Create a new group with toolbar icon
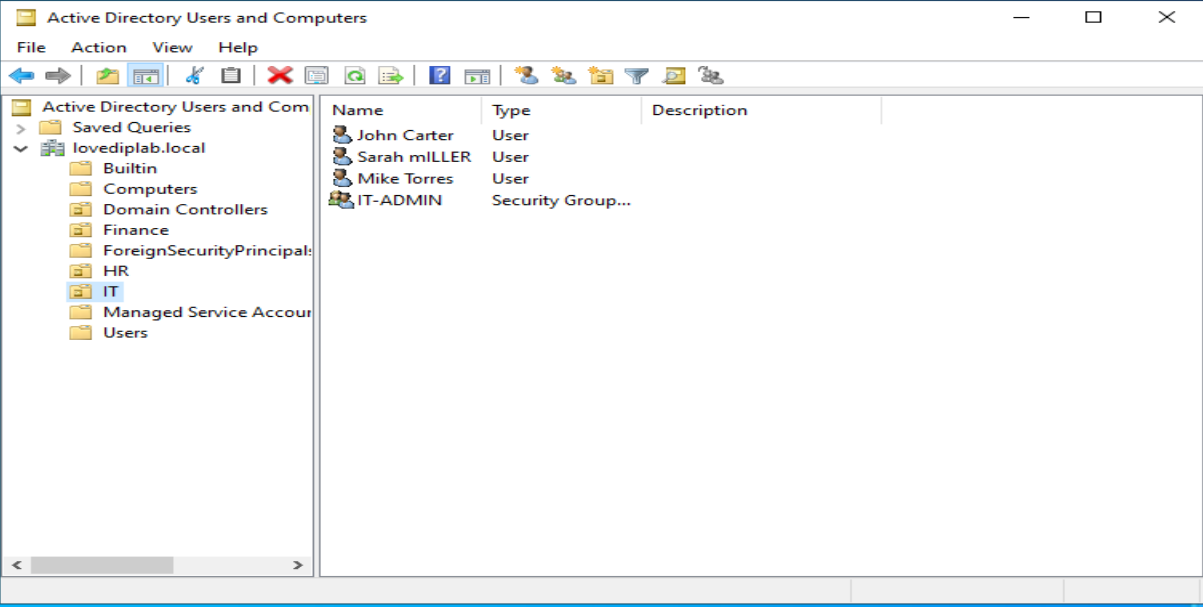 point(564,76)
